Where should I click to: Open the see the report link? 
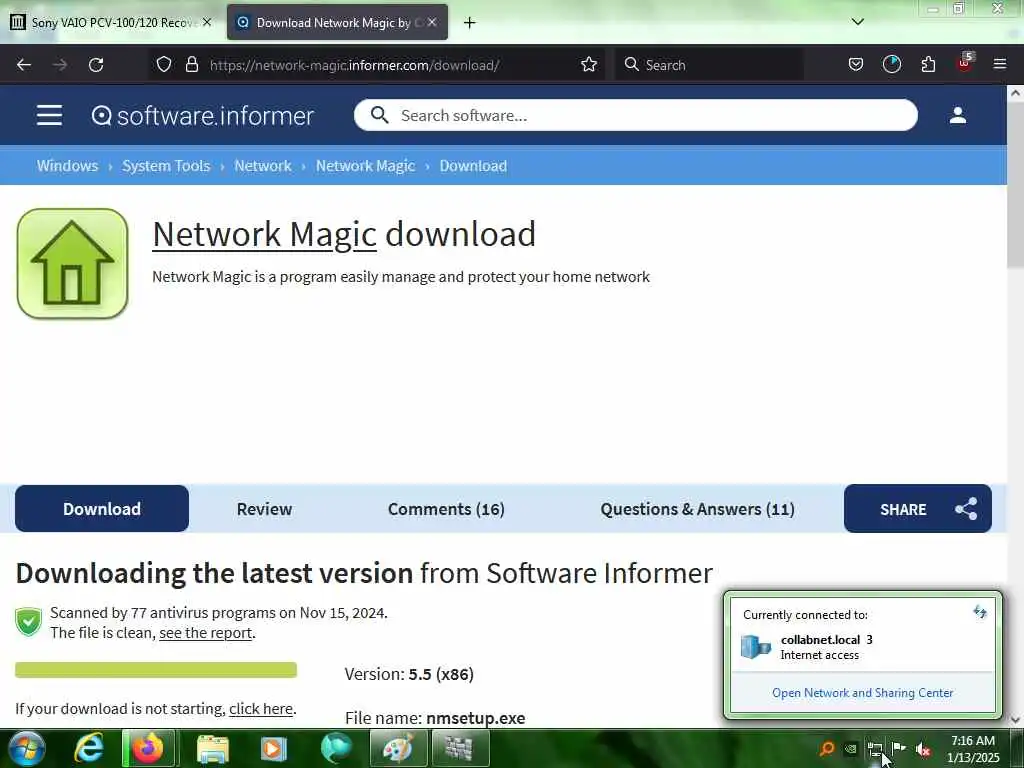[206, 633]
